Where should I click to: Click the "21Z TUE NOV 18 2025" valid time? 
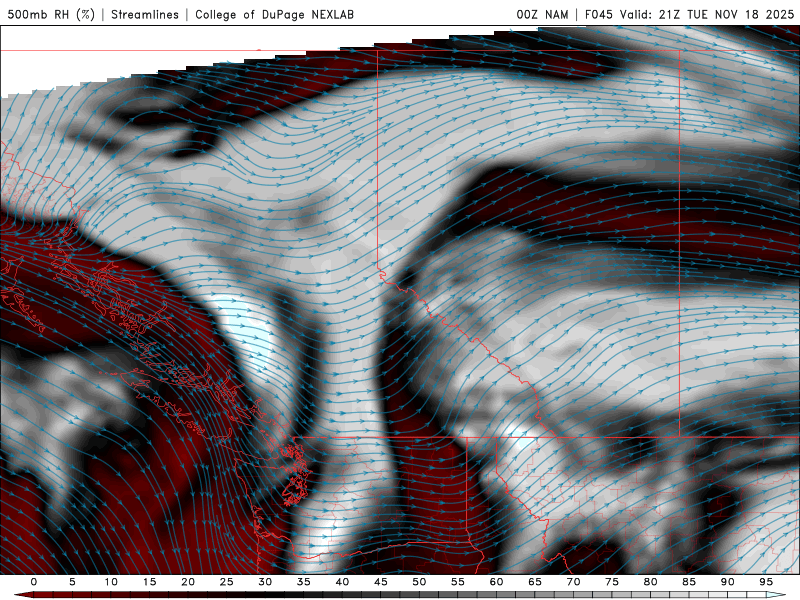click(x=727, y=14)
